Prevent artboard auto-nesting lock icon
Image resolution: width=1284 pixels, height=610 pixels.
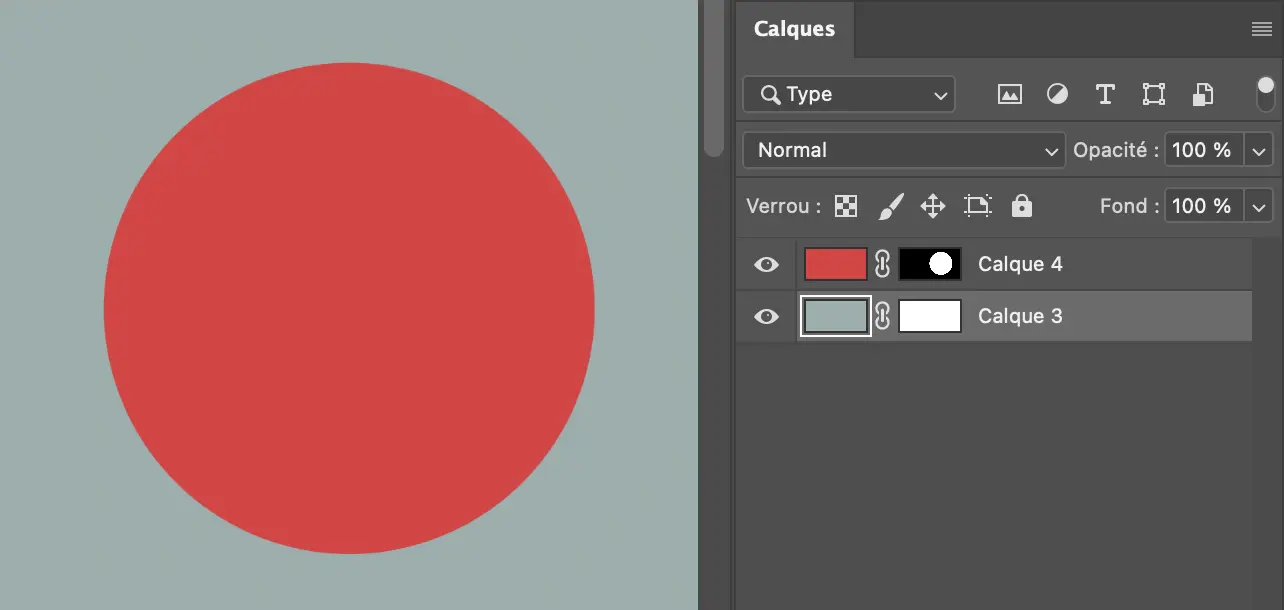[x=977, y=206]
